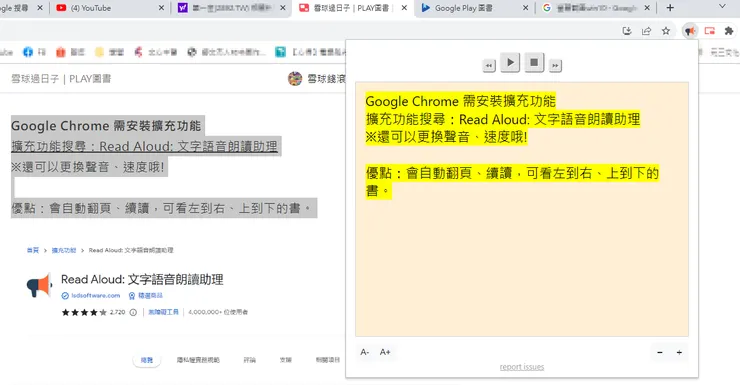Open the Chrome extensions puzzle menu
Viewport: 740px width, 385px height.
[x=729, y=31]
